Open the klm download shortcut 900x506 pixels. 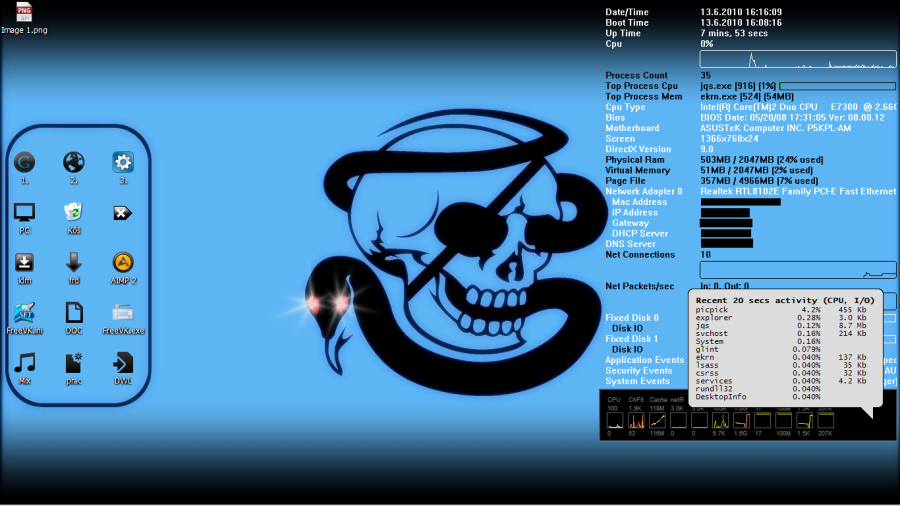pos(25,262)
